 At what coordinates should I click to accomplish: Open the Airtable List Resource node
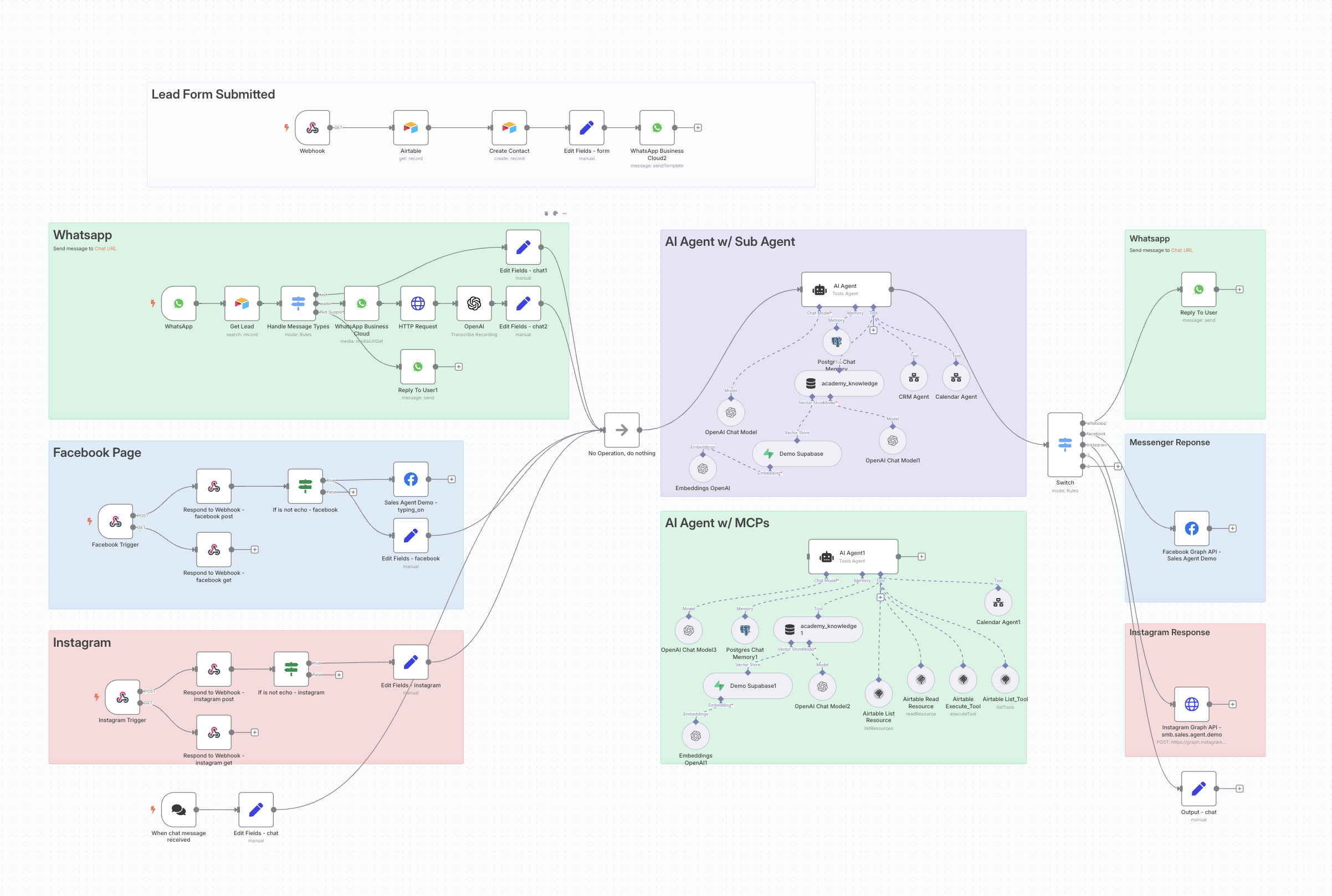879,694
